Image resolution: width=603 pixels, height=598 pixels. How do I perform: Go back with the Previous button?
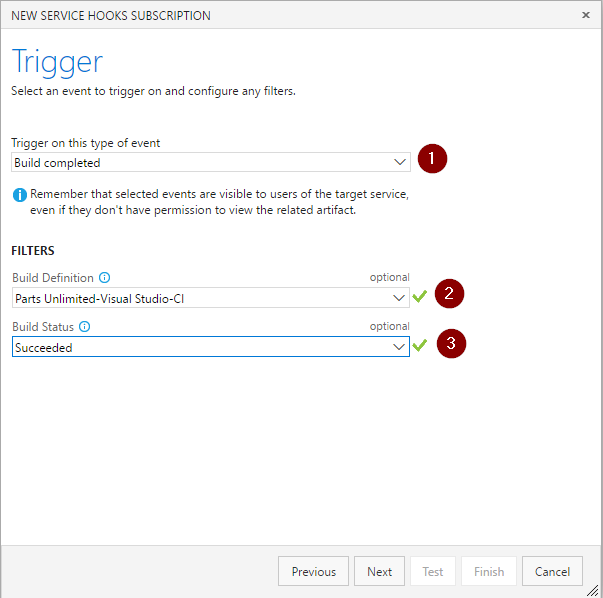coord(313,571)
